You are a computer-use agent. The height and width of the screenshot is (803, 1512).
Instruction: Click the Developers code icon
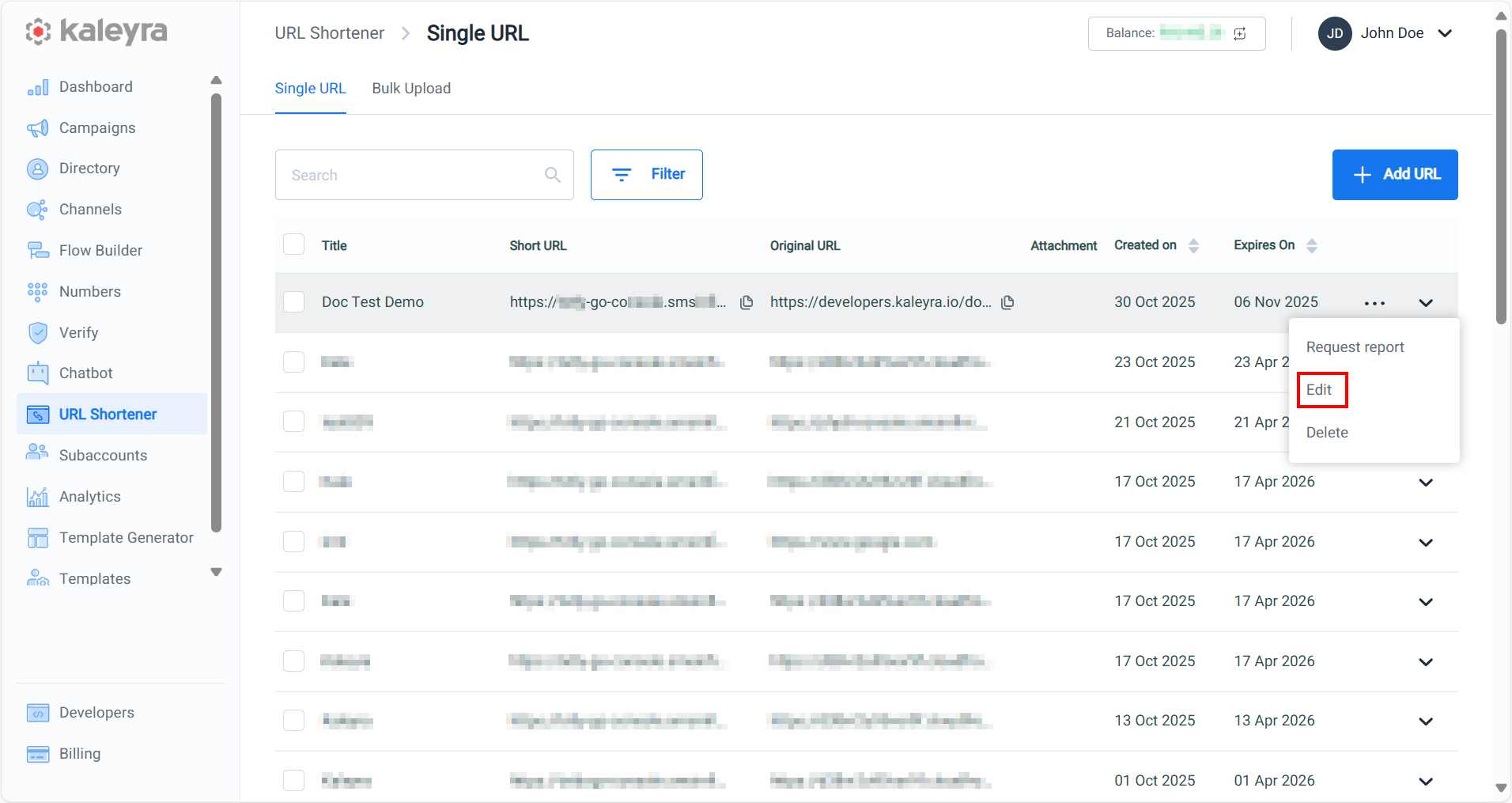(38, 713)
